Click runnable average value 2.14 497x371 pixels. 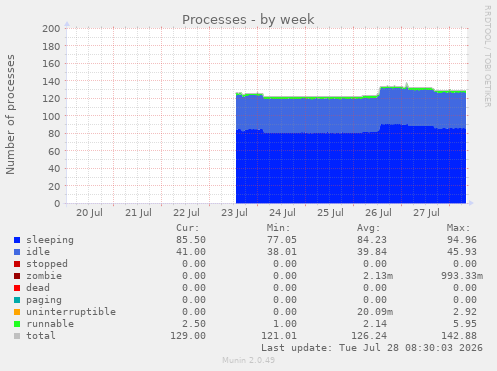(x=375, y=324)
